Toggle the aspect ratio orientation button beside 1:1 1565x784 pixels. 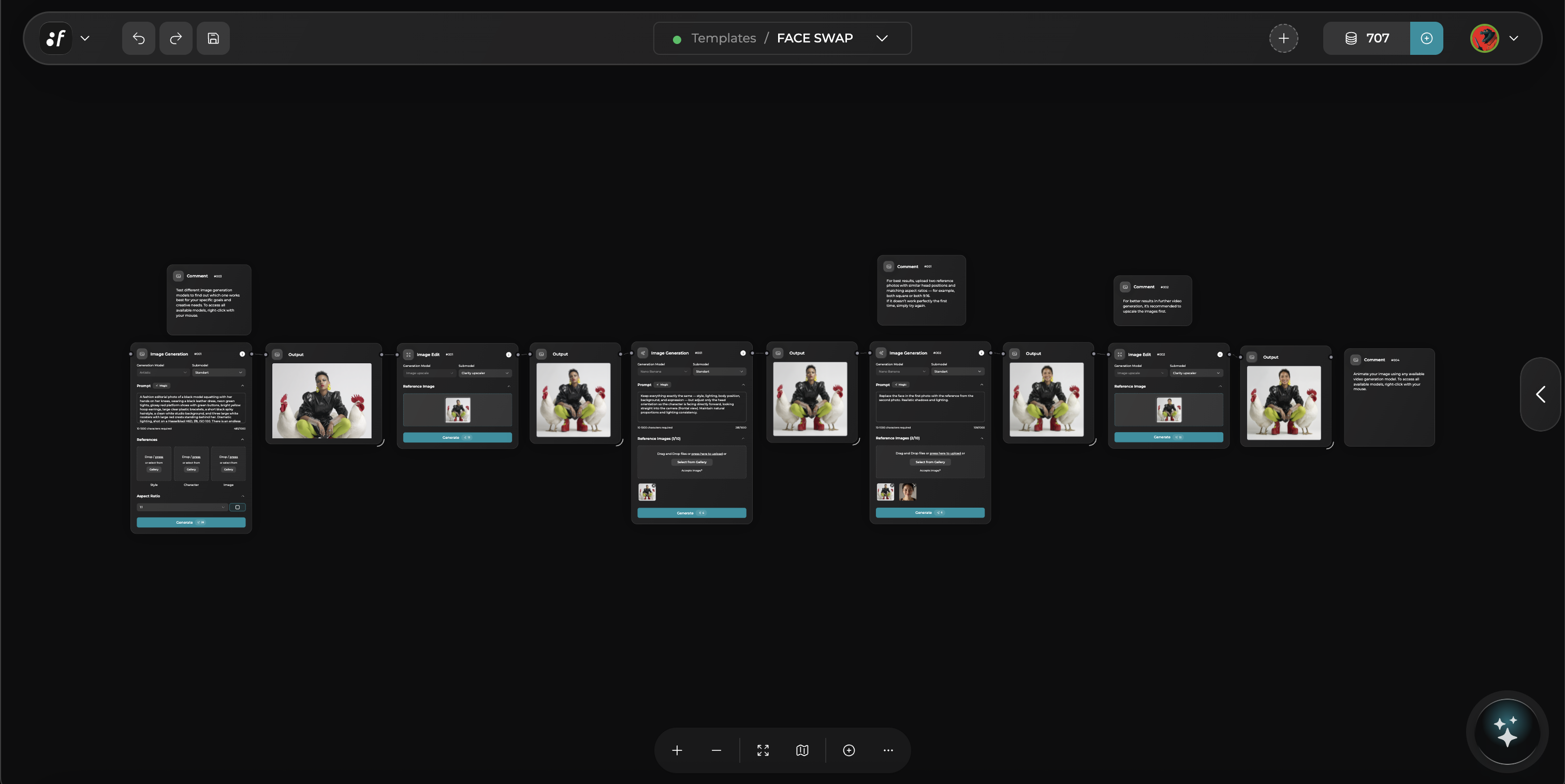point(238,508)
